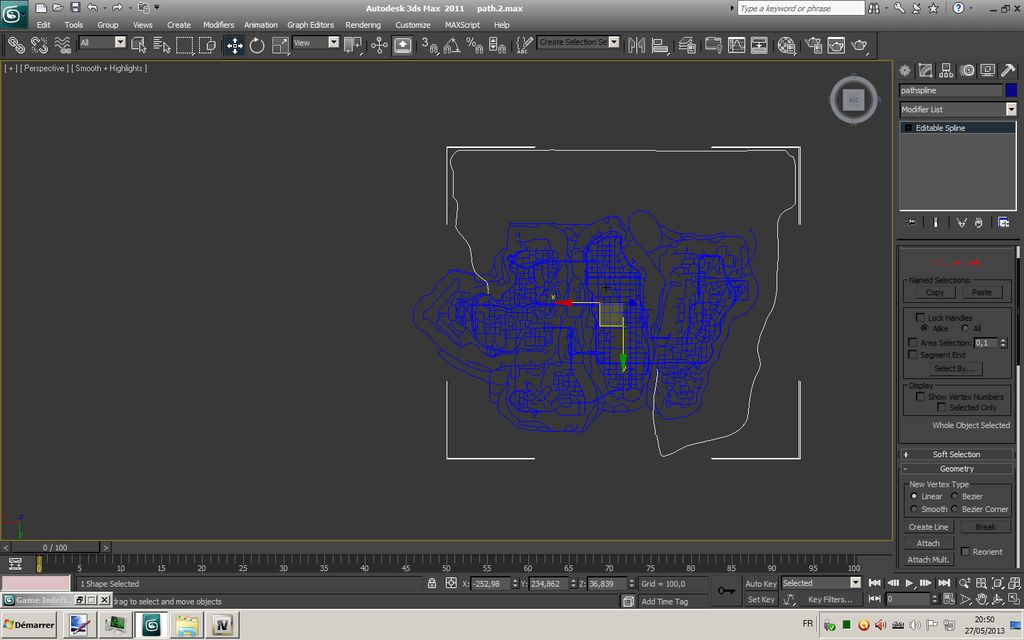Toggle the Auto Key button
This screenshot has height=640, width=1024.
(x=761, y=583)
